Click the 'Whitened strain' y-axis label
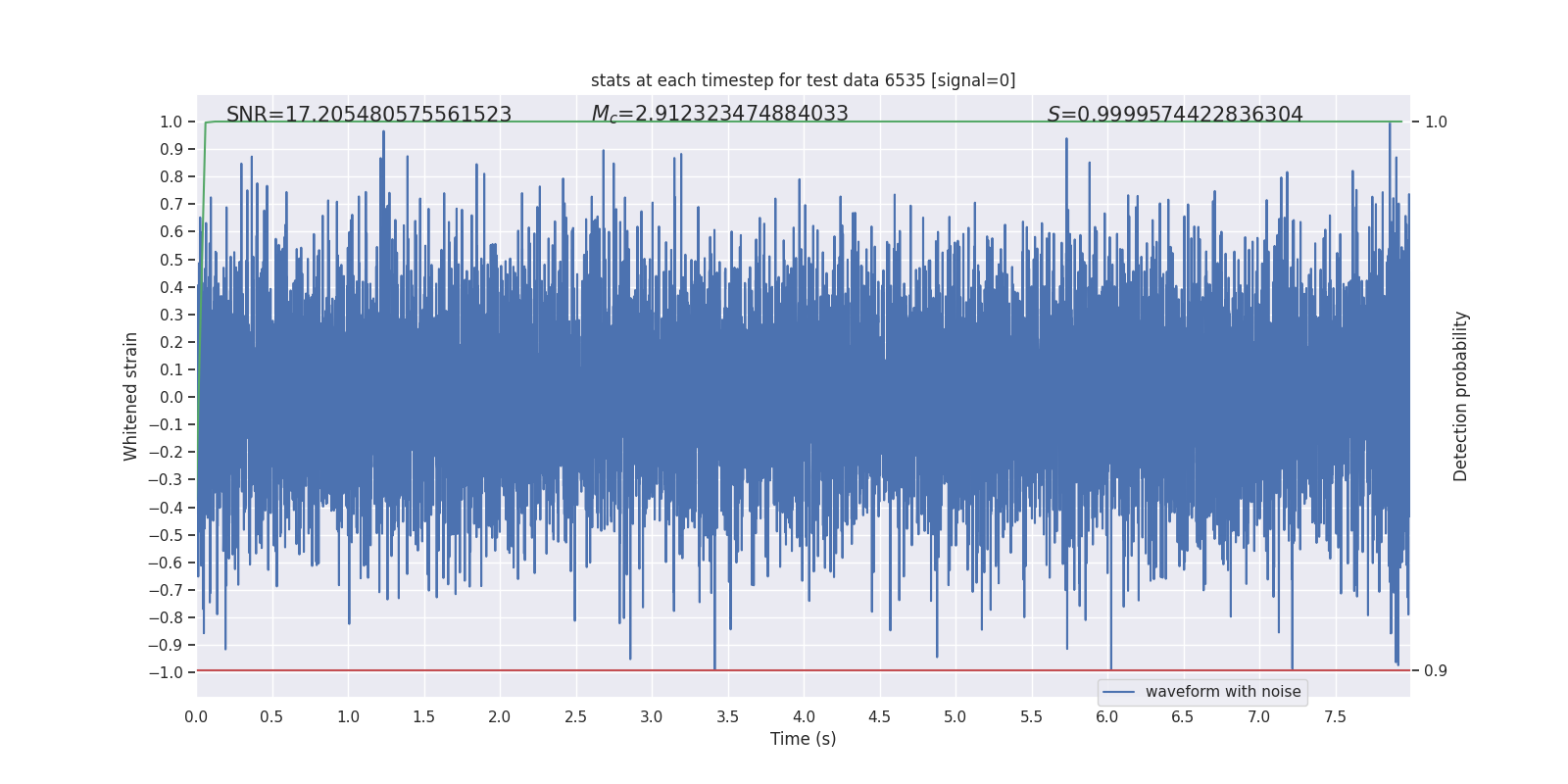This screenshot has height=784, width=1568. 131,397
